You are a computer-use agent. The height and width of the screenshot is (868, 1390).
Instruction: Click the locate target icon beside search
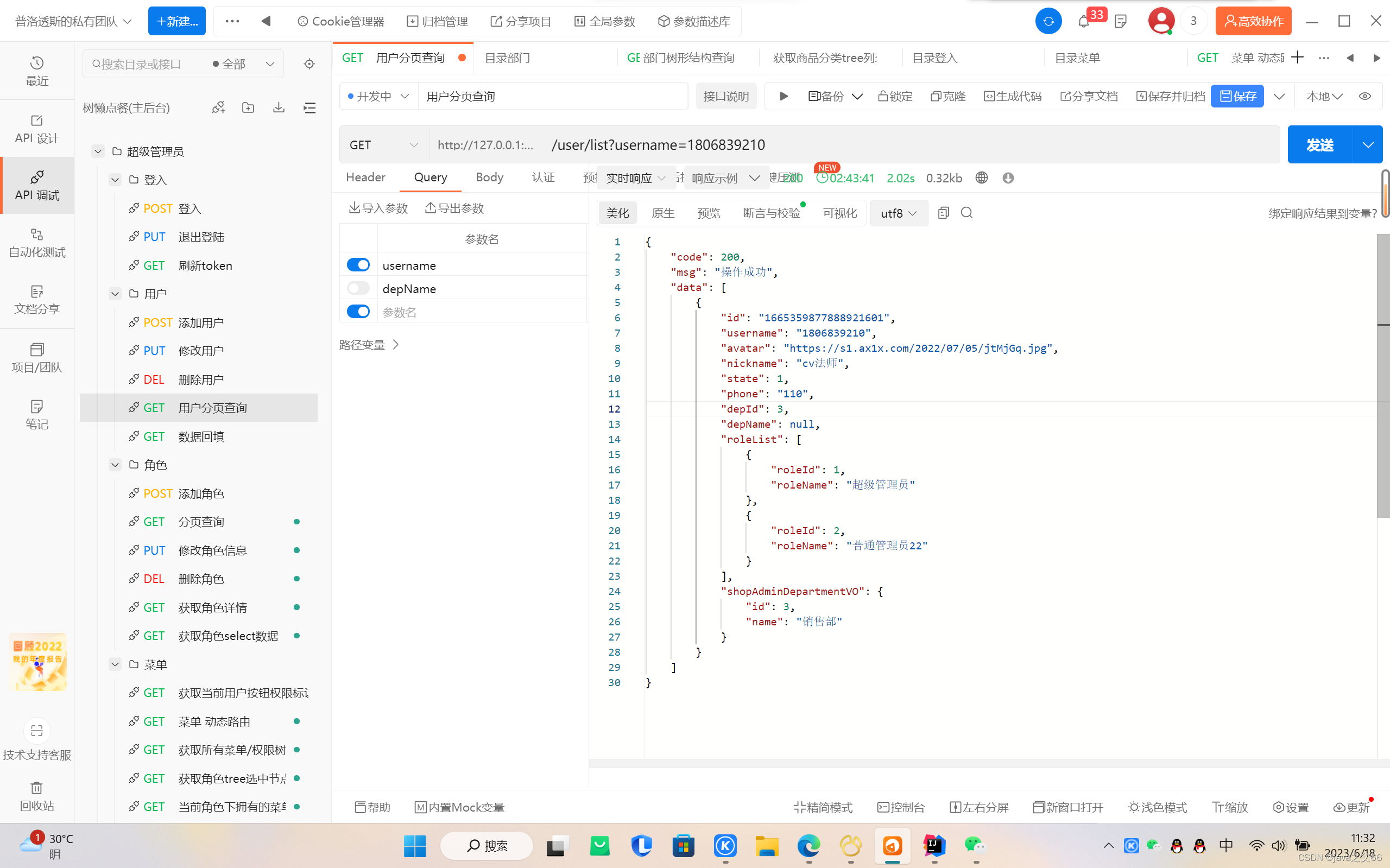coord(309,64)
